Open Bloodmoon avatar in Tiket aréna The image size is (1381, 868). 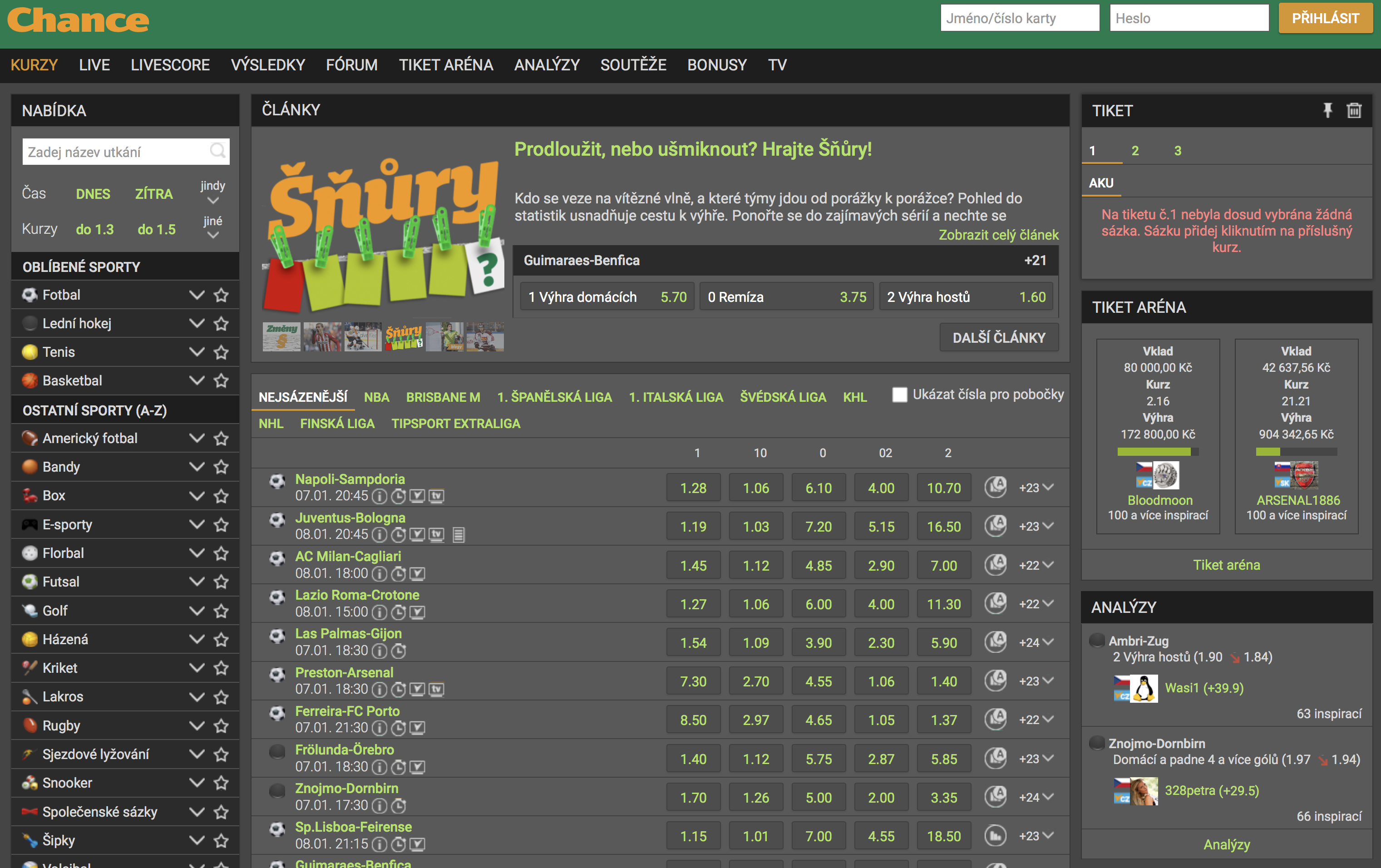[1166, 475]
